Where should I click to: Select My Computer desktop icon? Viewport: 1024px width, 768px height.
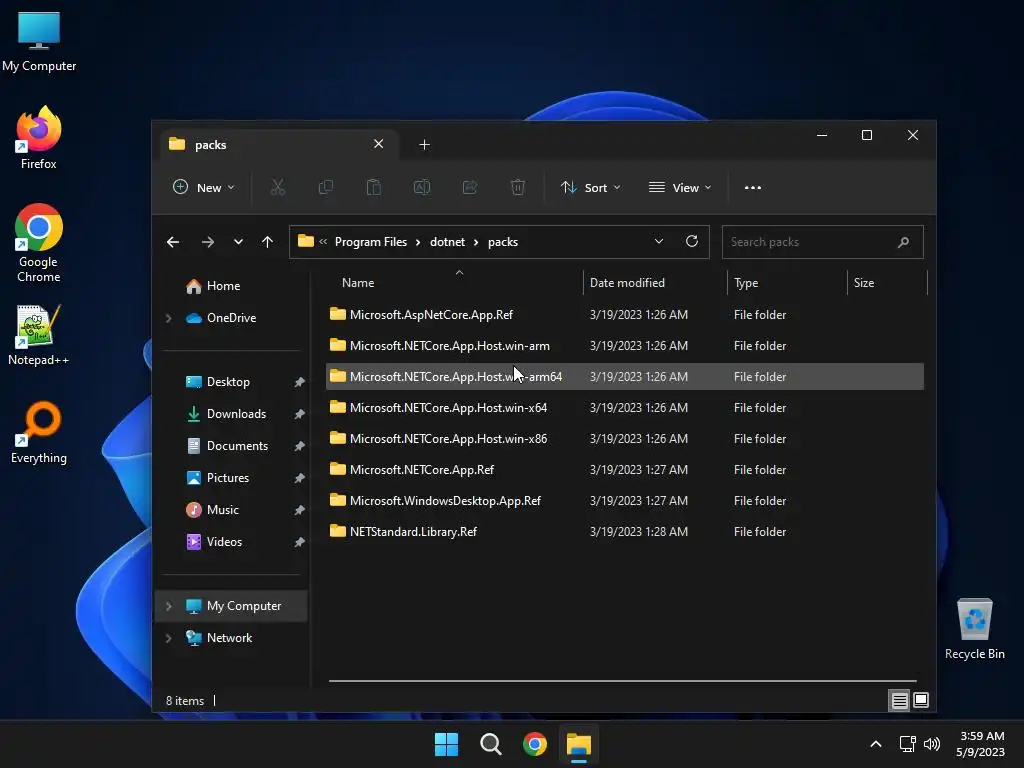point(39,41)
